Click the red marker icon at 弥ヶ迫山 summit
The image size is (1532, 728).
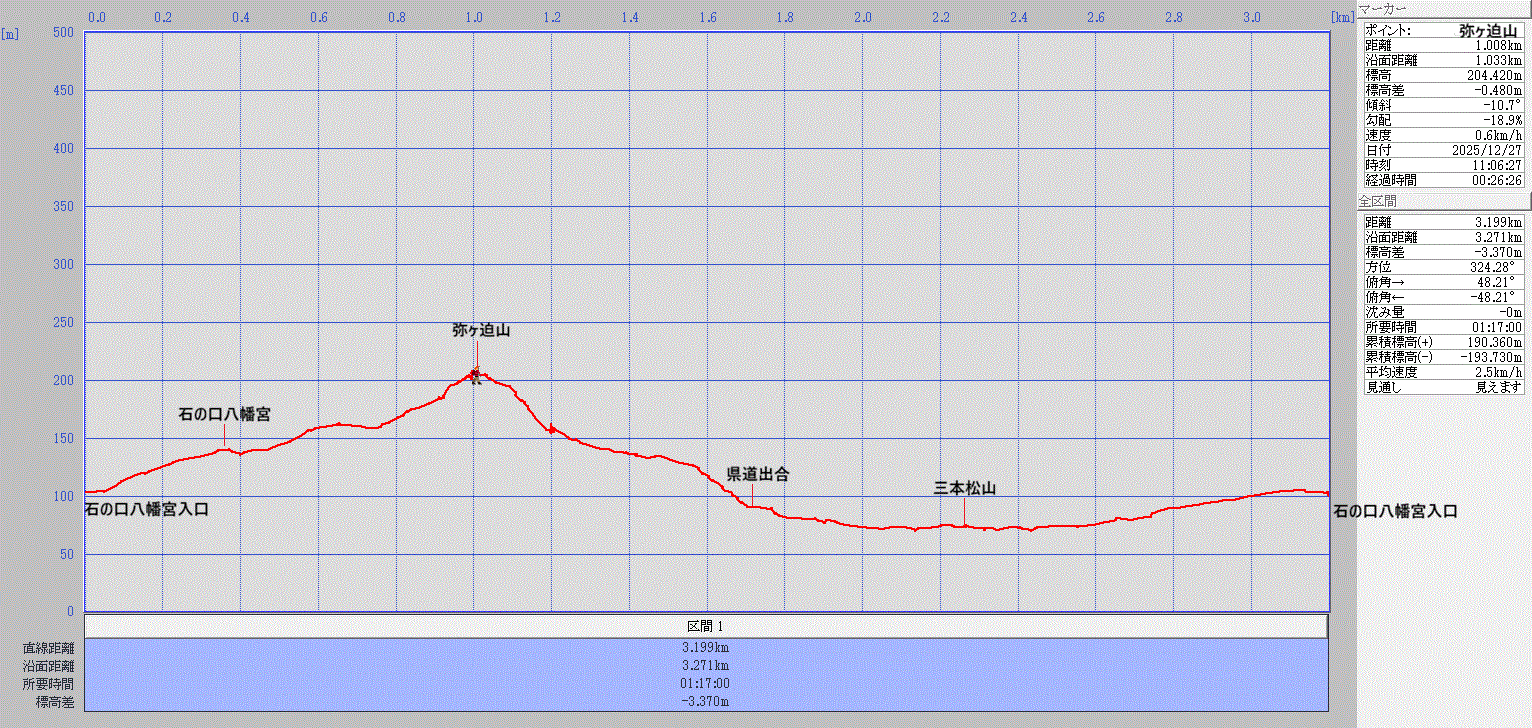click(x=475, y=376)
